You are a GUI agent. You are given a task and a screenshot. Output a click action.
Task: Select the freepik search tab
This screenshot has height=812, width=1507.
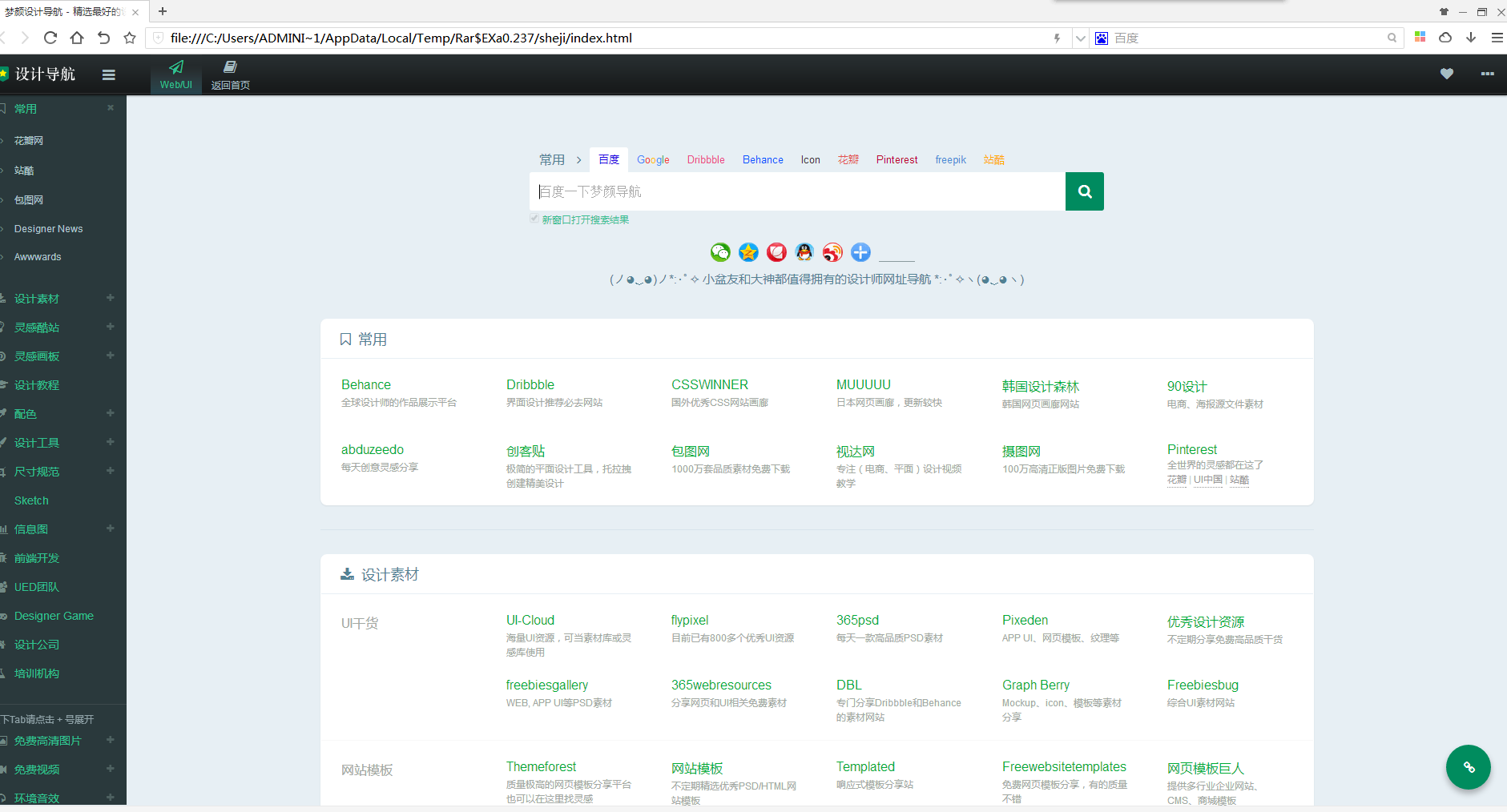(951, 159)
